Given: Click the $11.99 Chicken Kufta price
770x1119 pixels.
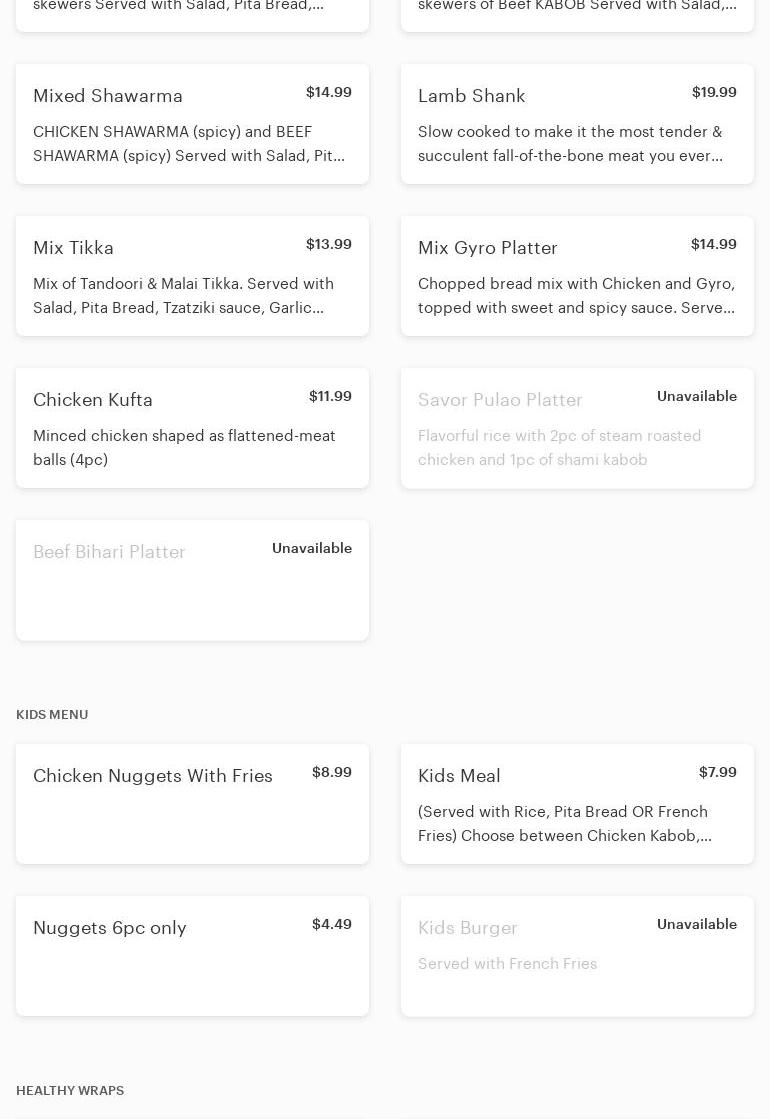Looking at the screenshot, I should [x=330, y=396].
